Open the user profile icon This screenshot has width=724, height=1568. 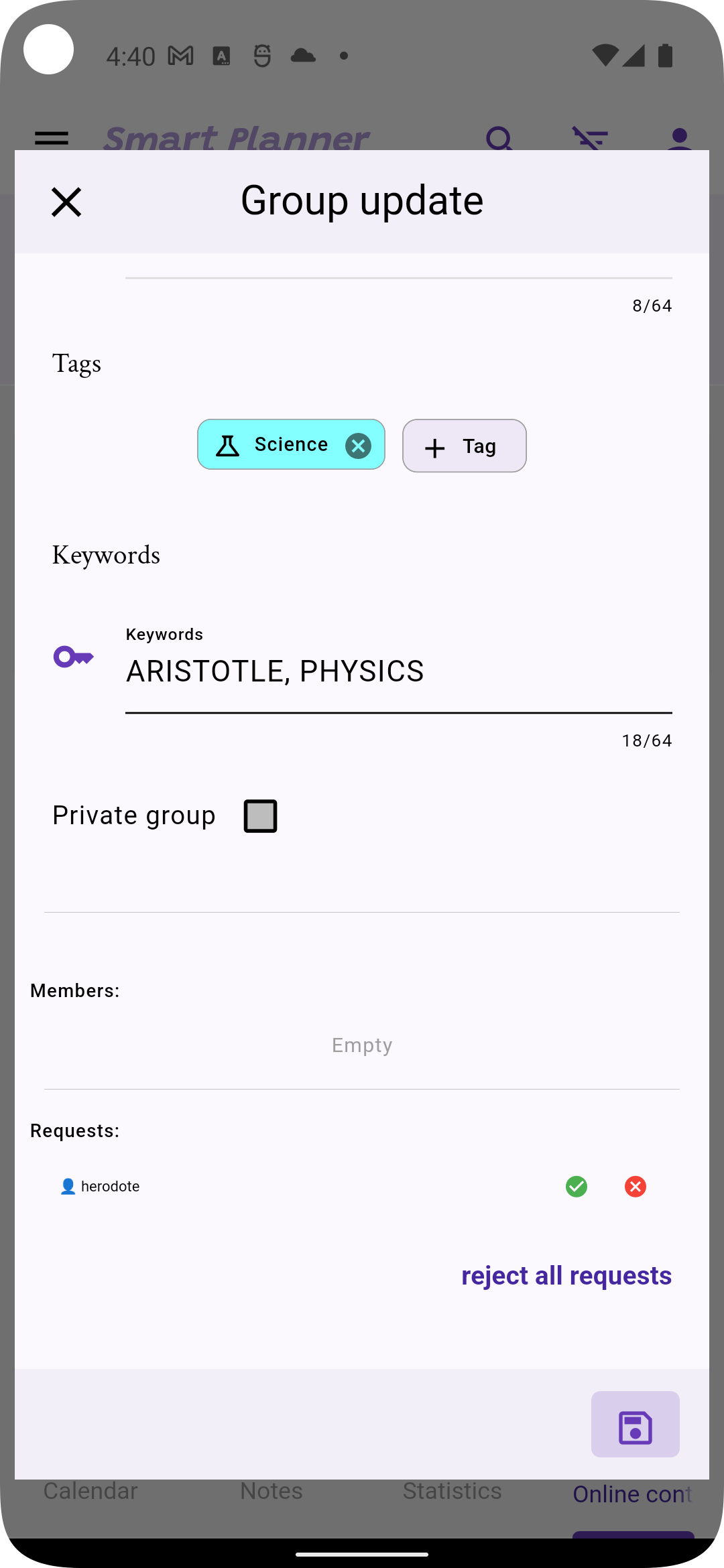tap(679, 139)
